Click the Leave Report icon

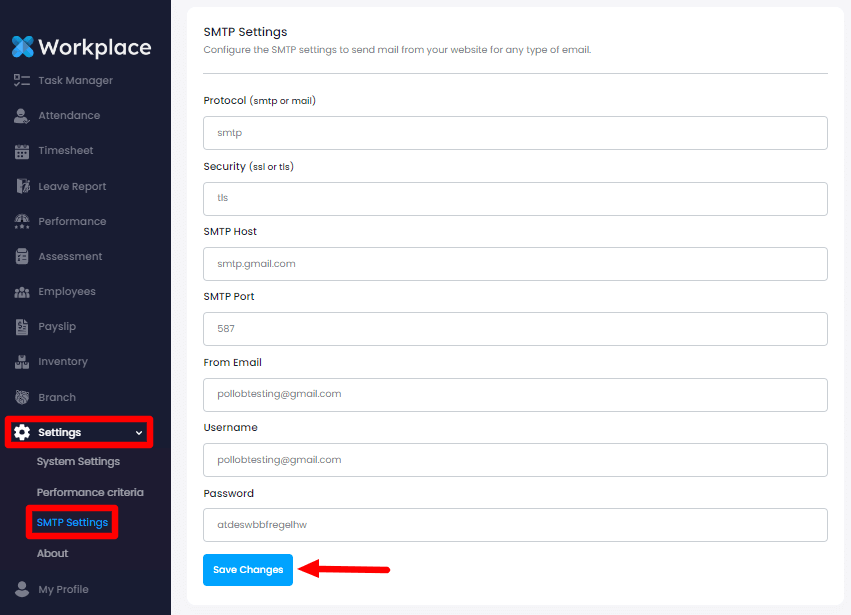pyautogui.click(x=22, y=186)
